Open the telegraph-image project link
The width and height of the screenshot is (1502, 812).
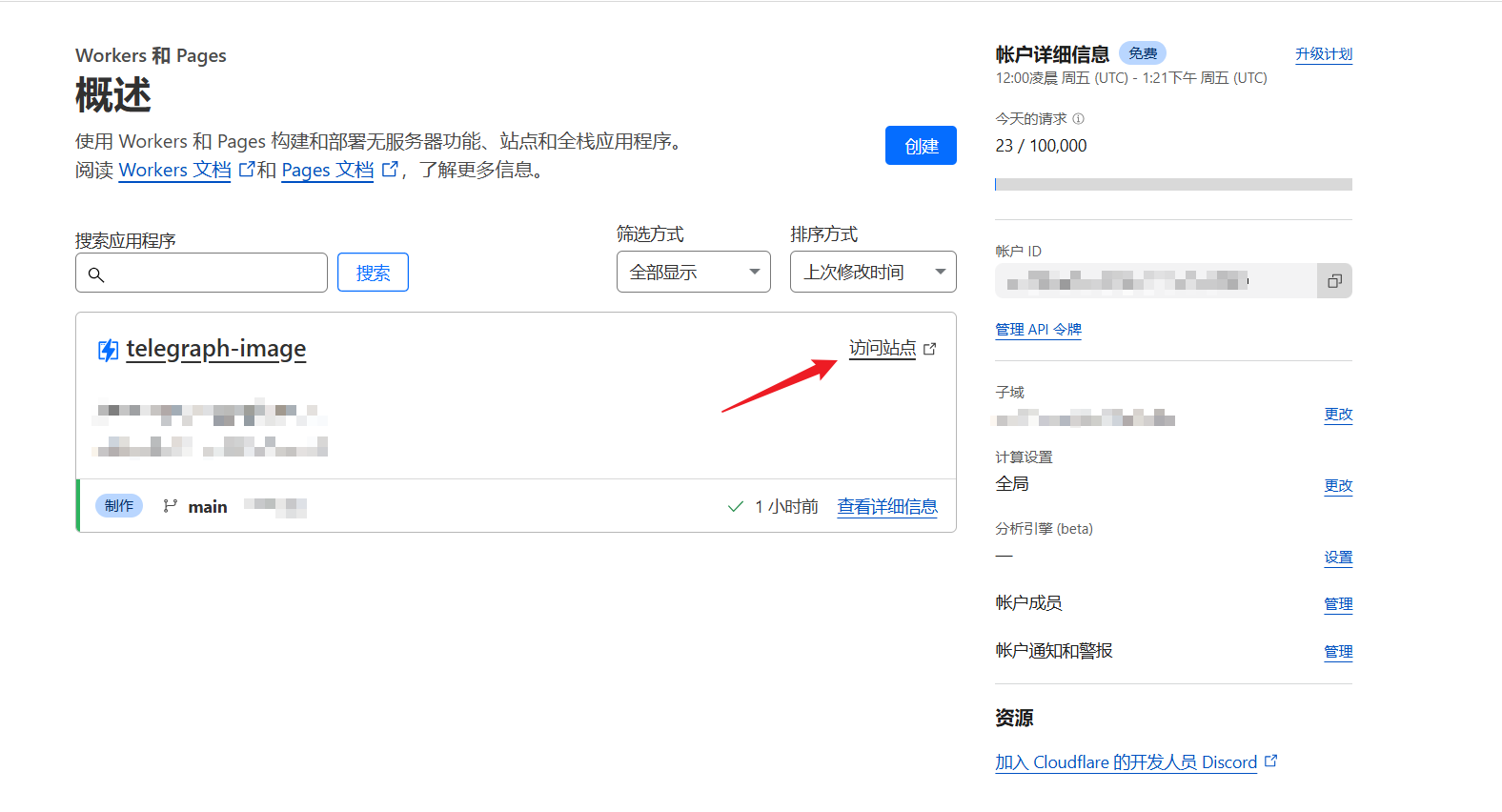(216, 350)
